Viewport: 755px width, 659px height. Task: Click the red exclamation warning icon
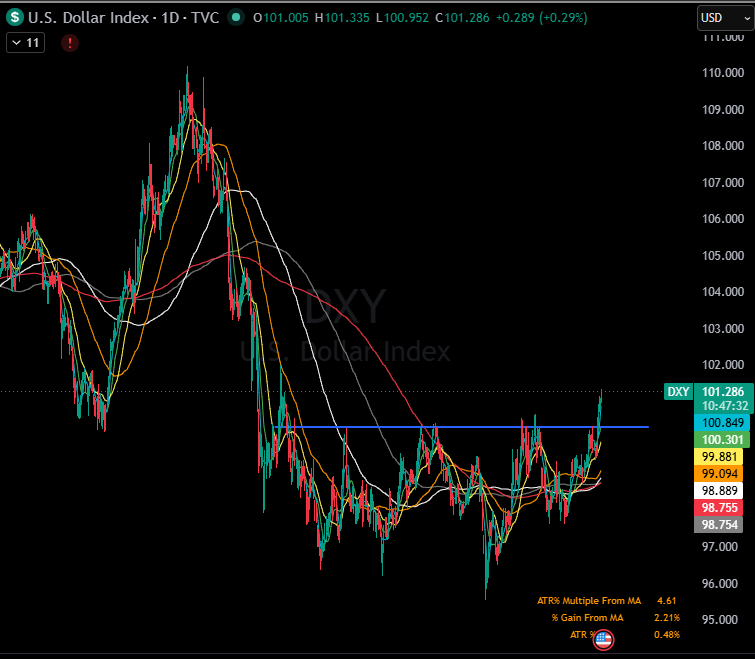70,43
